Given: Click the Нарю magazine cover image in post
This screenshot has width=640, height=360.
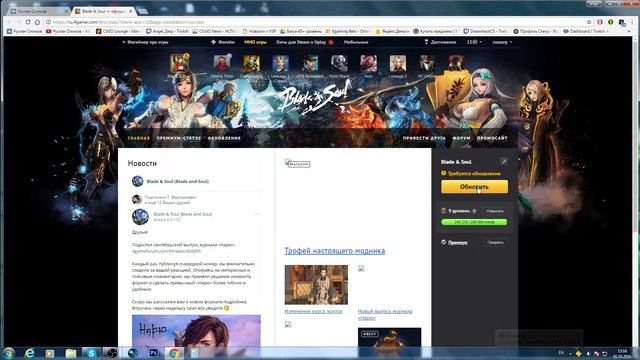Looking at the screenshot, I should coord(196,331).
